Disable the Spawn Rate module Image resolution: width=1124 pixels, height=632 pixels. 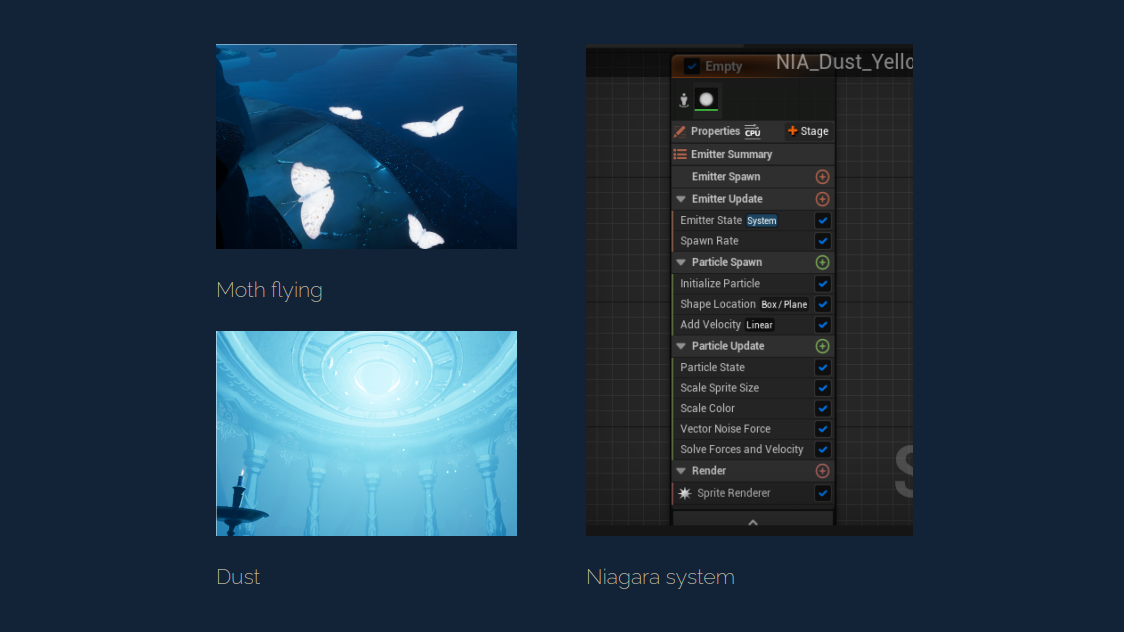pos(822,241)
